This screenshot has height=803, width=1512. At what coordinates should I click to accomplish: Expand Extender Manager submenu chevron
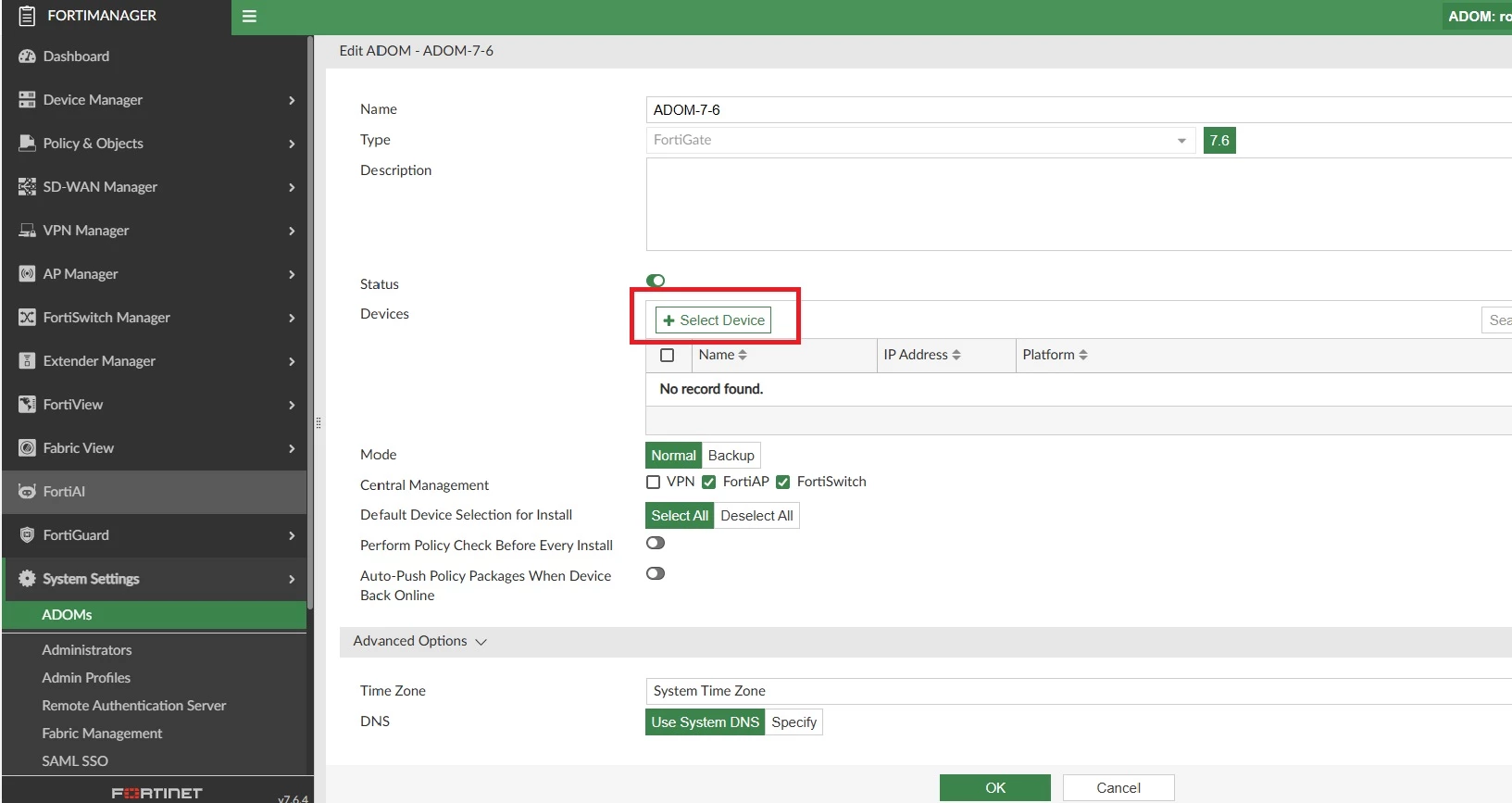click(292, 361)
